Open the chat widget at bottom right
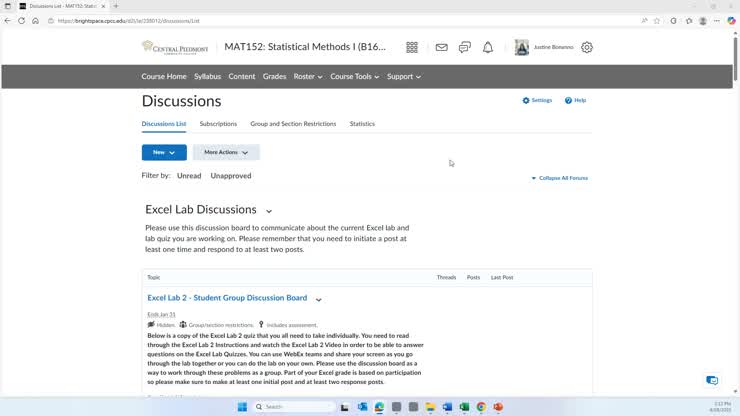This screenshot has width=740, height=416. coord(712,380)
